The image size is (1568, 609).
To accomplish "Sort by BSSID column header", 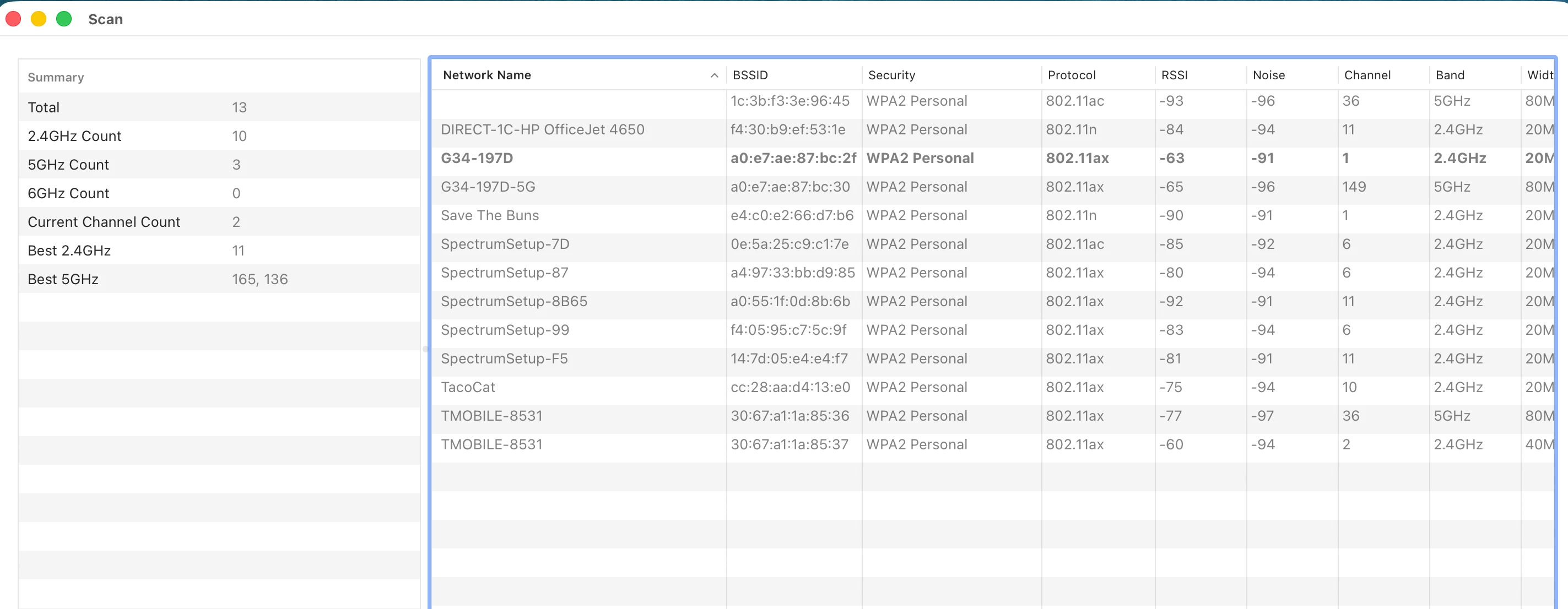I will pyautogui.click(x=750, y=75).
